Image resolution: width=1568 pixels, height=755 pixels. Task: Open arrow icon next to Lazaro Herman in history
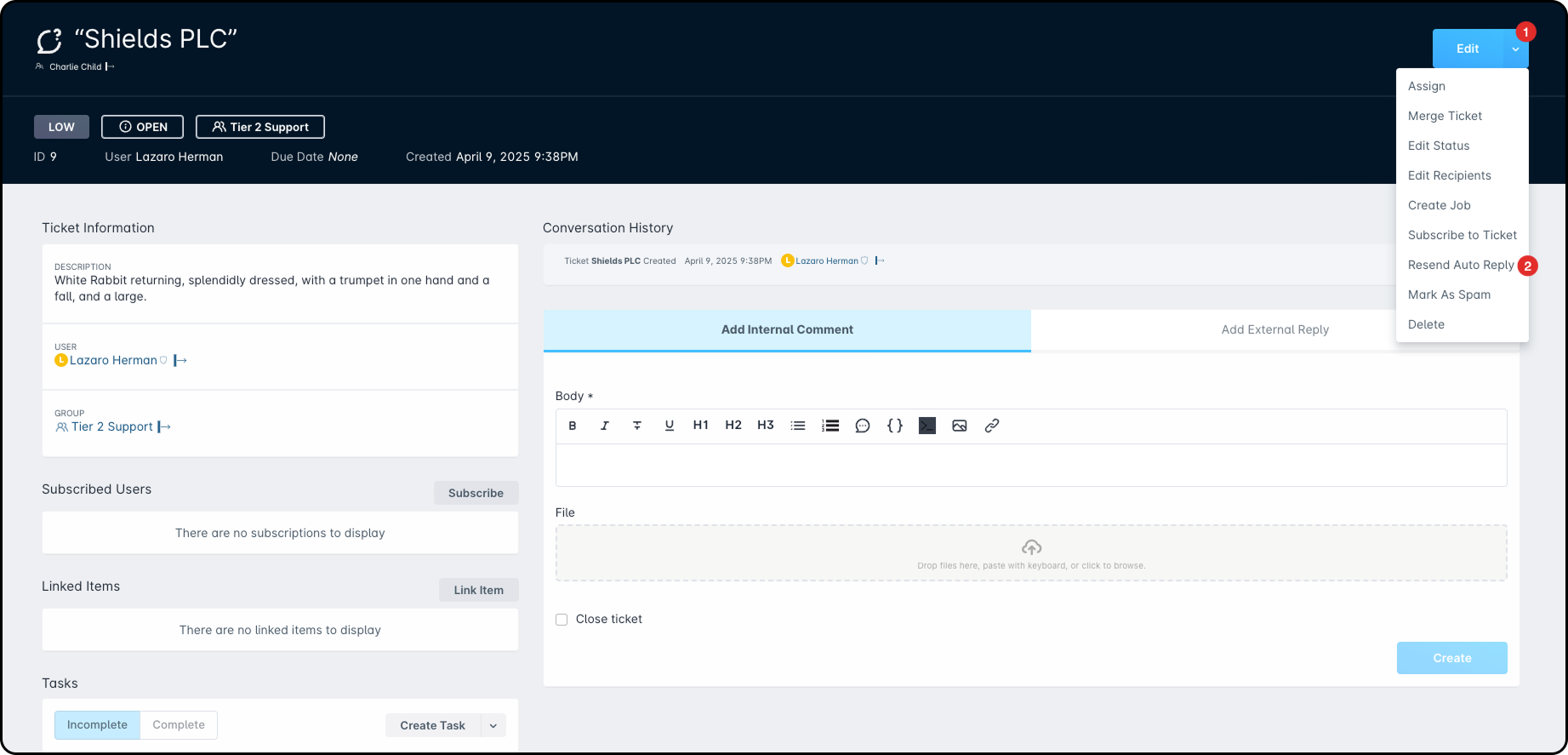[x=880, y=260]
